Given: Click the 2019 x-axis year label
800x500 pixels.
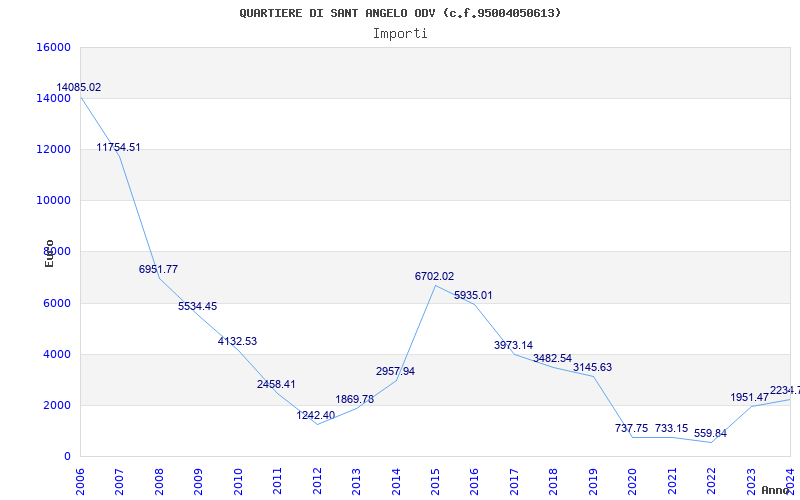Looking at the screenshot, I should [593, 481].
